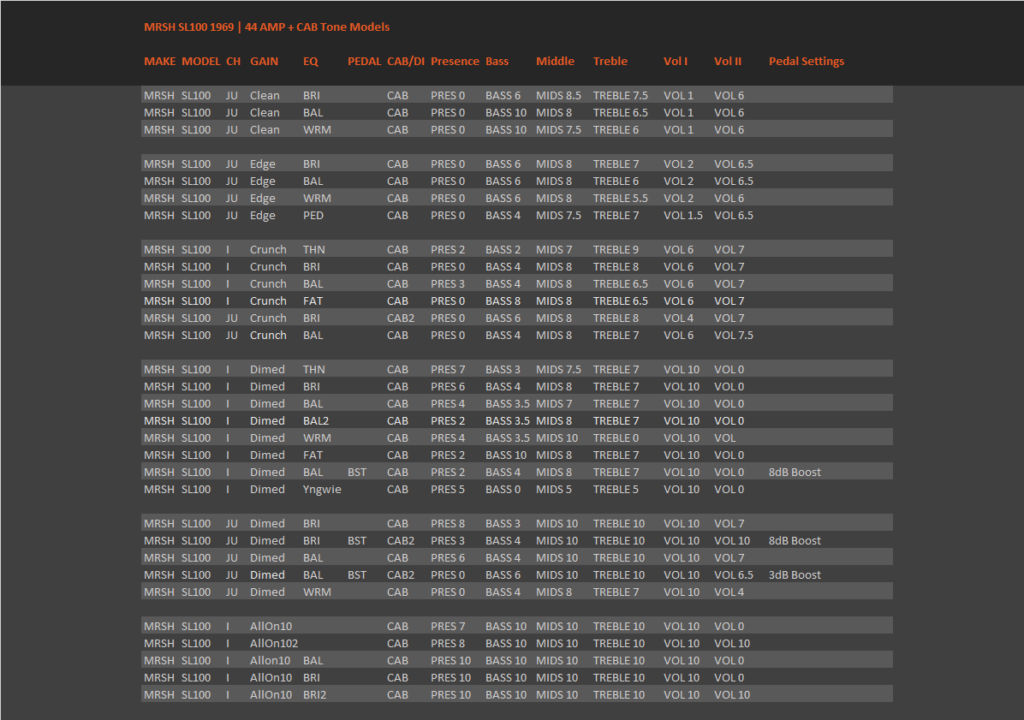This screenshot has width=1024, height=720.
Task: Click the MODEL column header
Action: coord(200,61)
